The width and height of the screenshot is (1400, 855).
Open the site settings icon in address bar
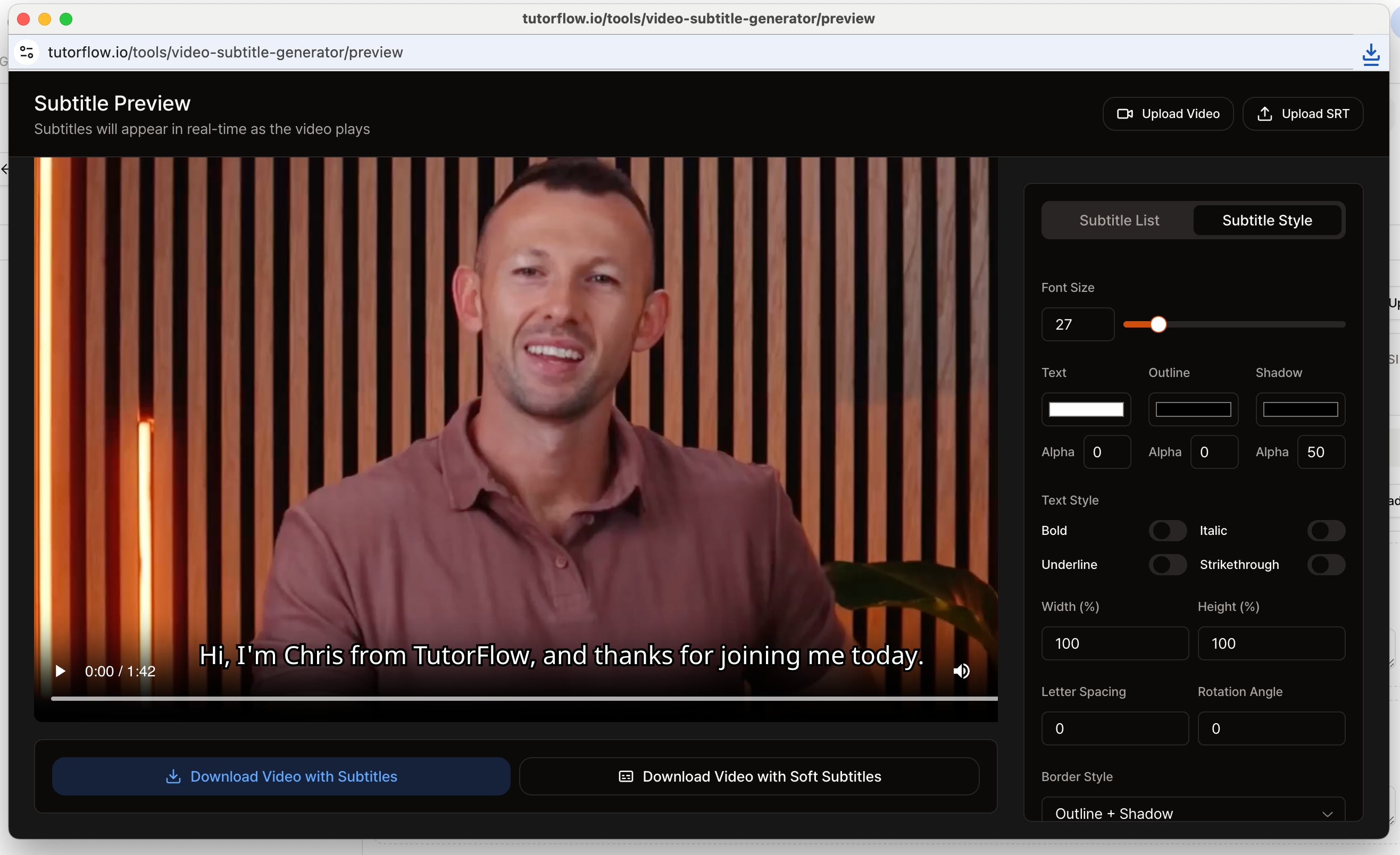[x=26, y=52]
